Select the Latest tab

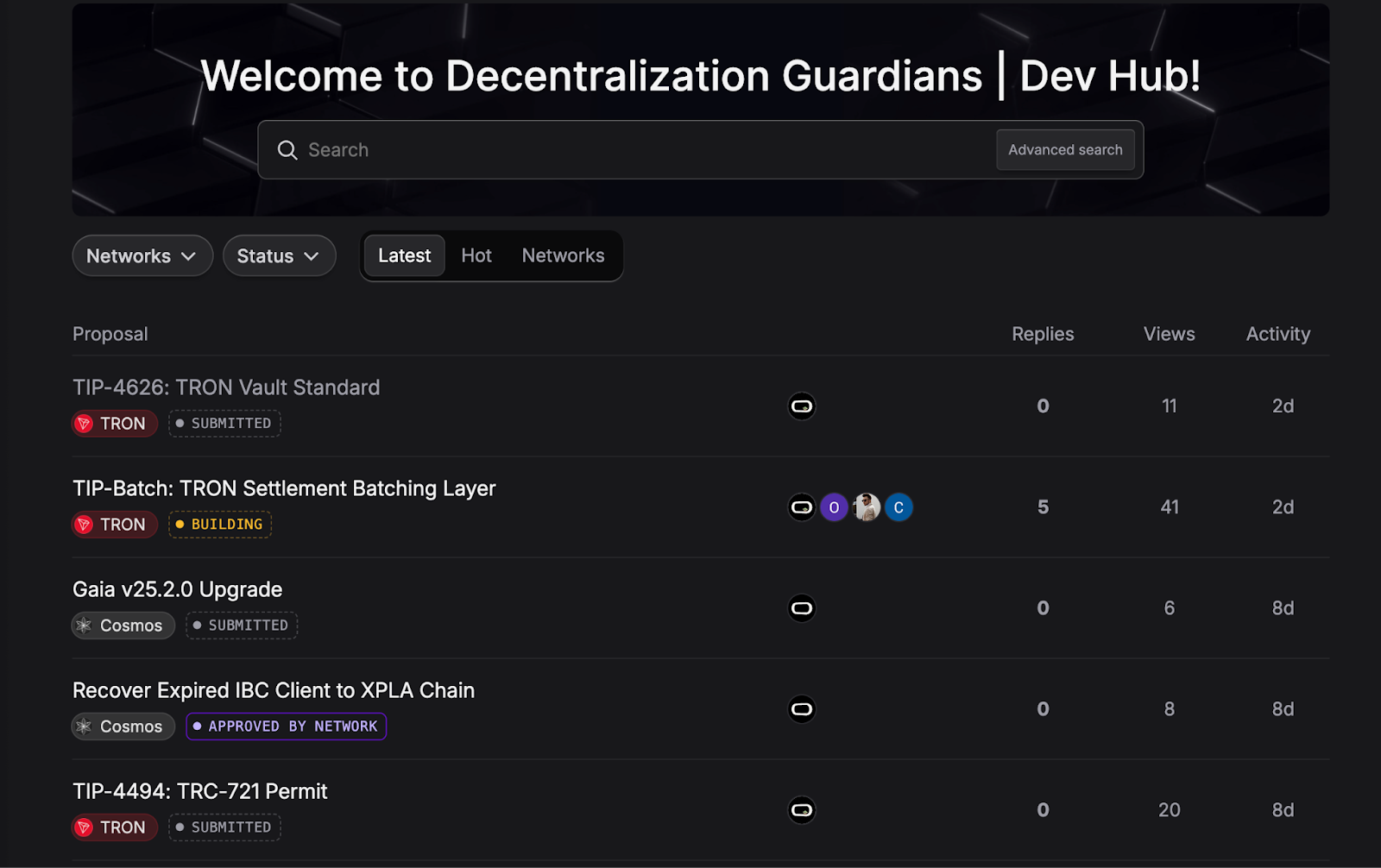pos(404,255)
